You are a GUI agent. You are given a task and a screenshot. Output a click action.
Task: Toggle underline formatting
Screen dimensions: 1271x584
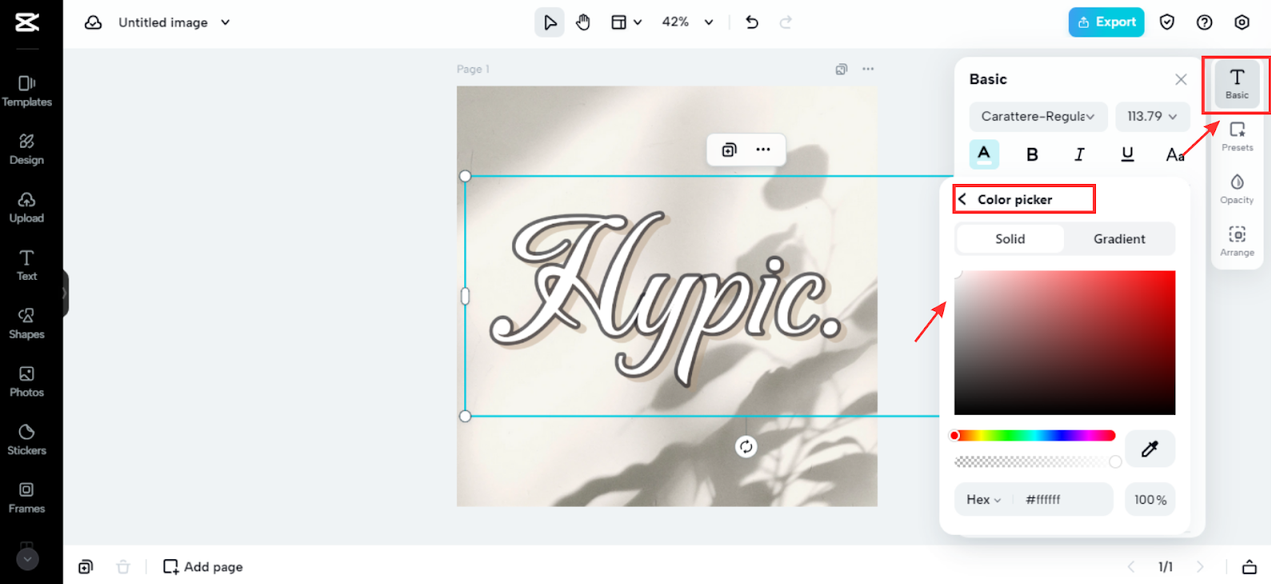[1127, 154]
